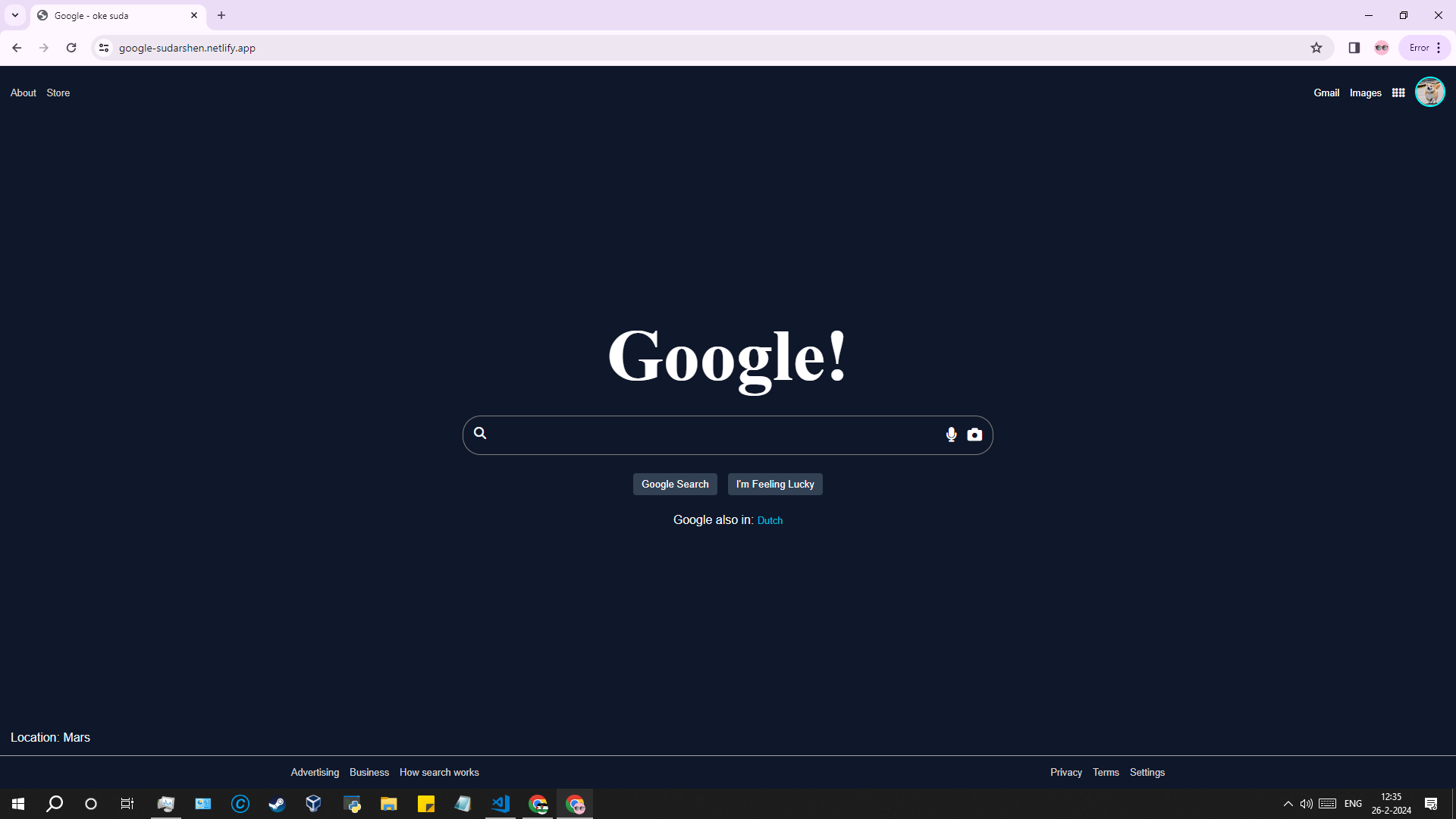Open File Explorer from the taskbar

click(x=389, y=804)
